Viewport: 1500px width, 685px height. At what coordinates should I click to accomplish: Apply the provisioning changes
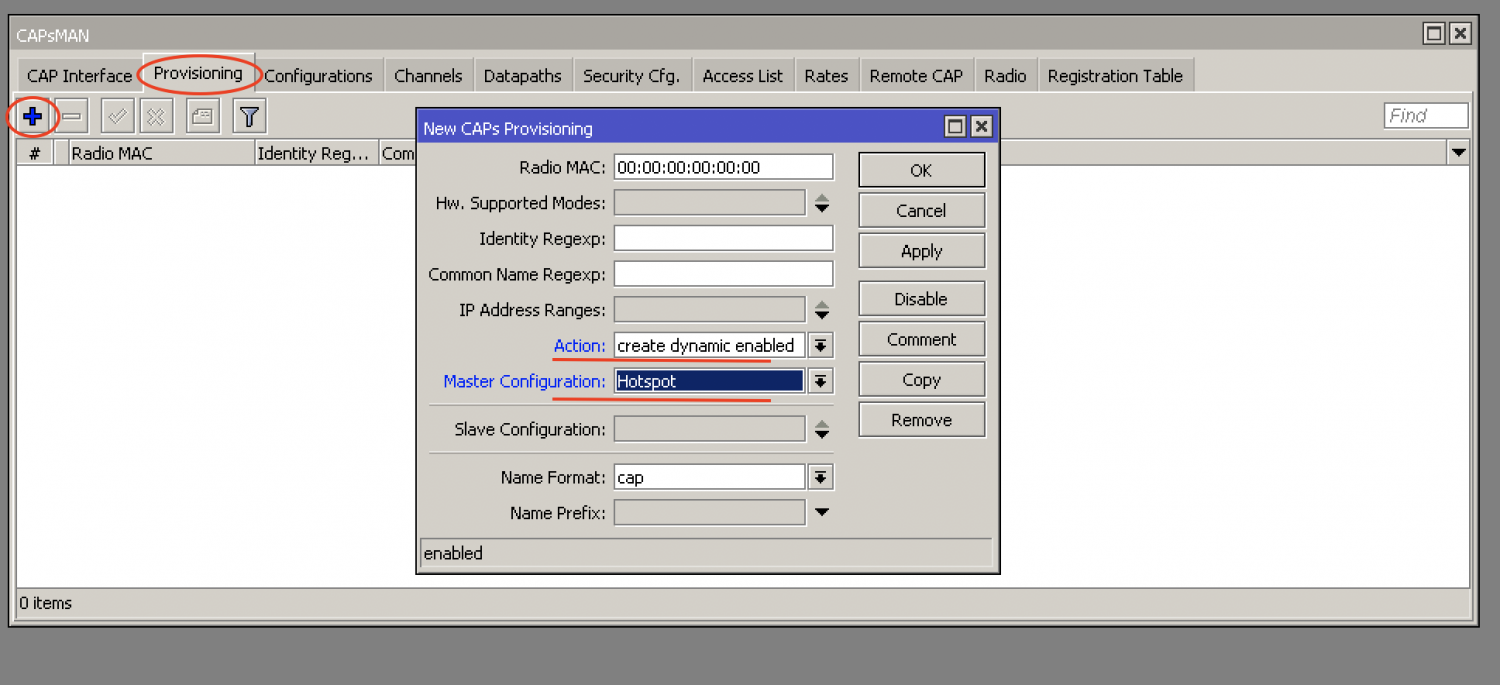click(920, 250)
